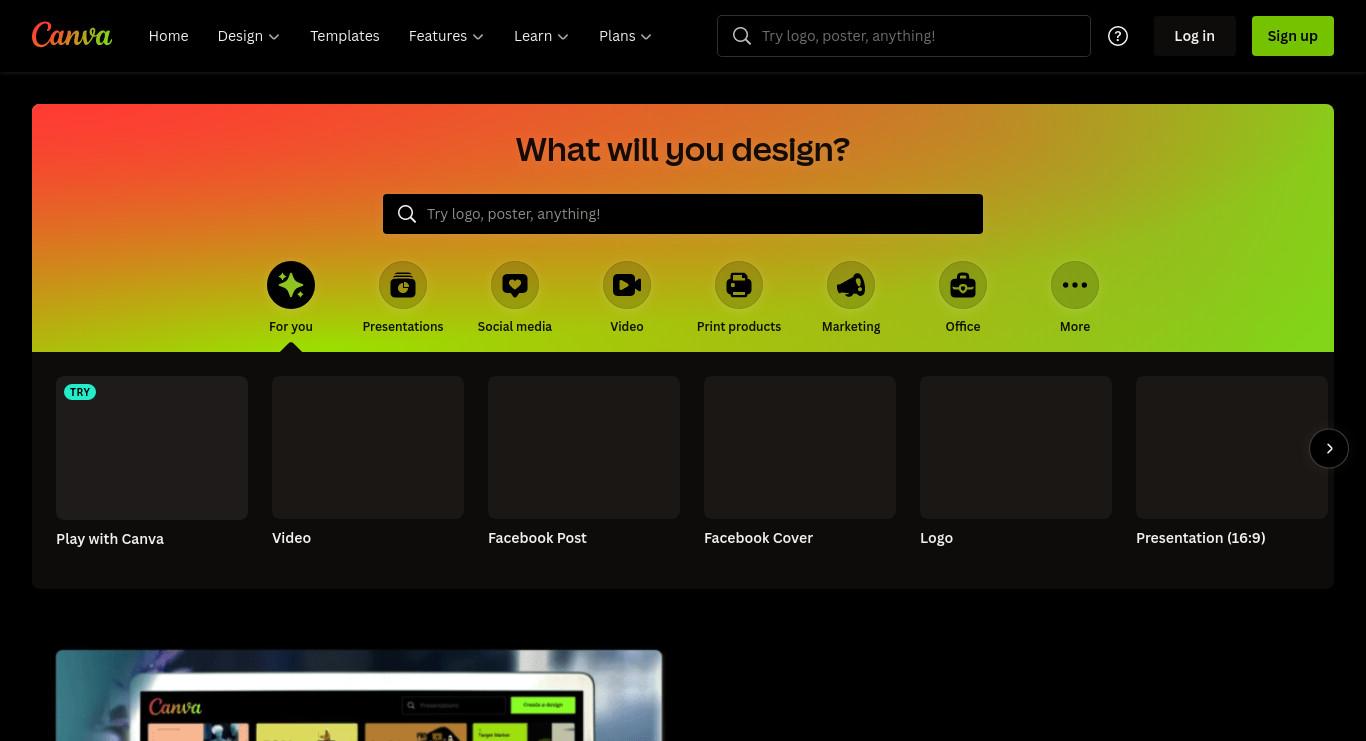Select the Presentations category icon

(403, 285)
